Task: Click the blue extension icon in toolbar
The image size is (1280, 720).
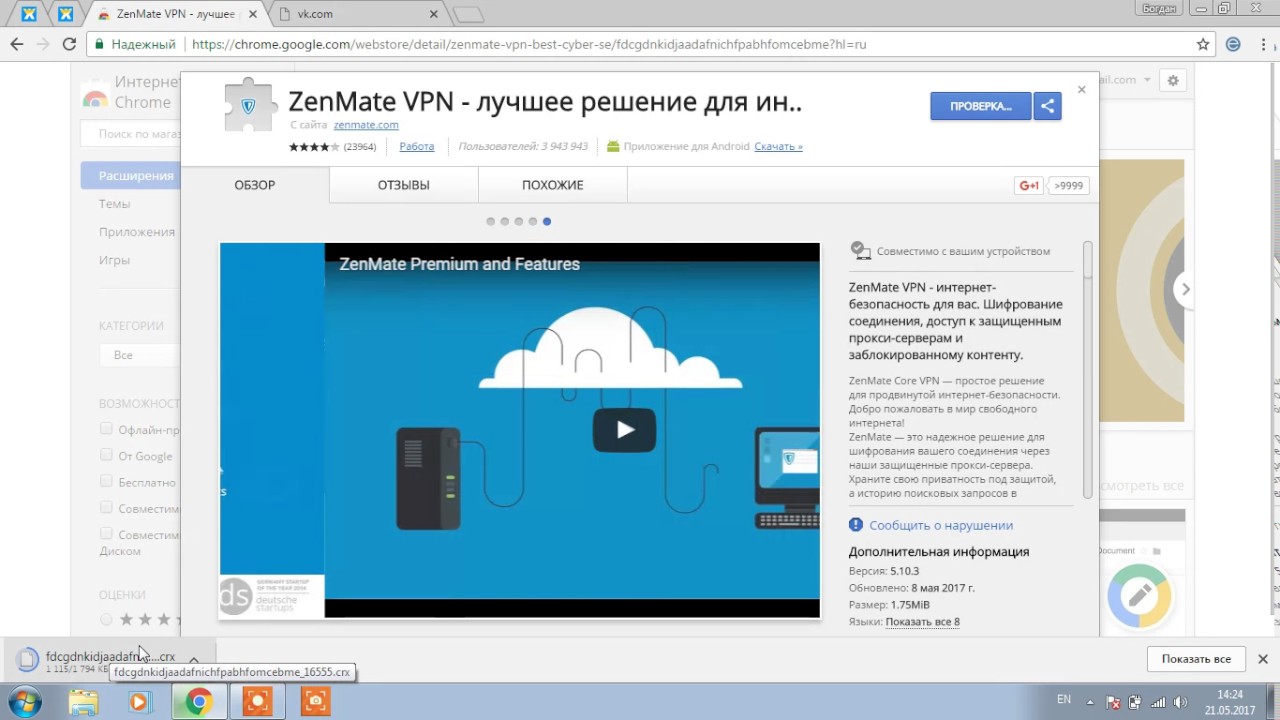Action: click(x=1233, y=44)
